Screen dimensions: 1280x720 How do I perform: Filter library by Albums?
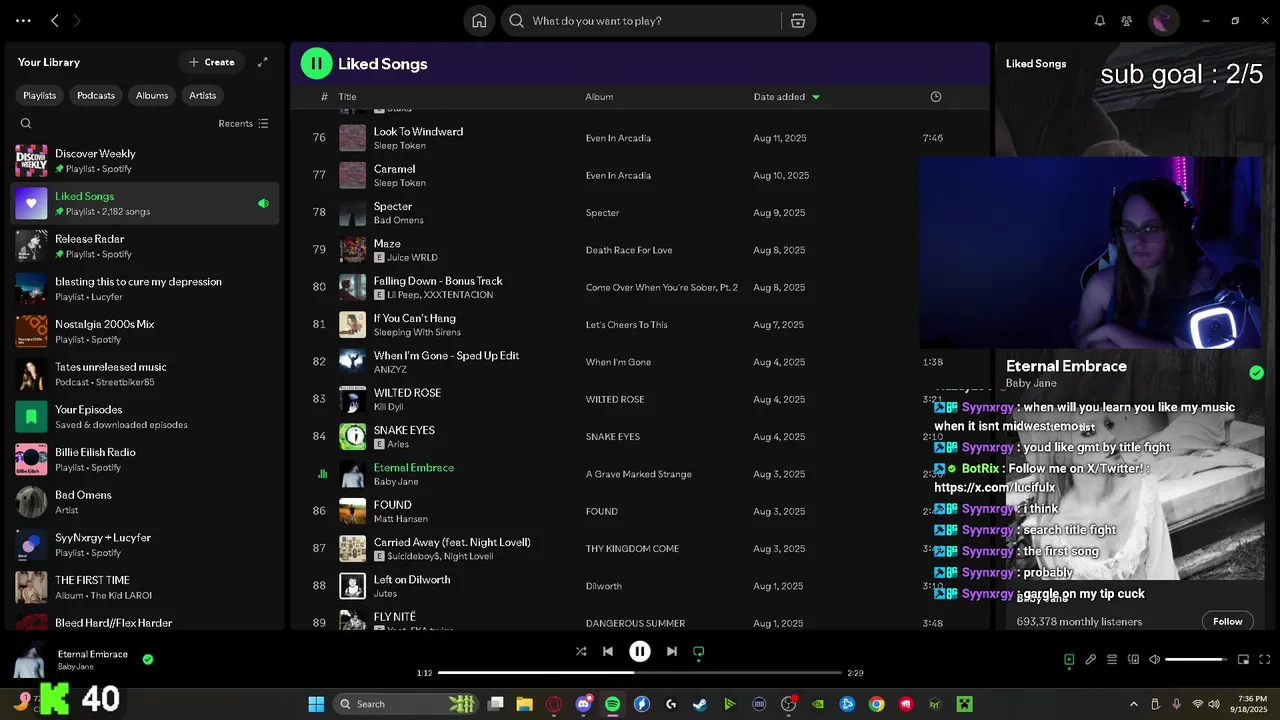(152, 95)
